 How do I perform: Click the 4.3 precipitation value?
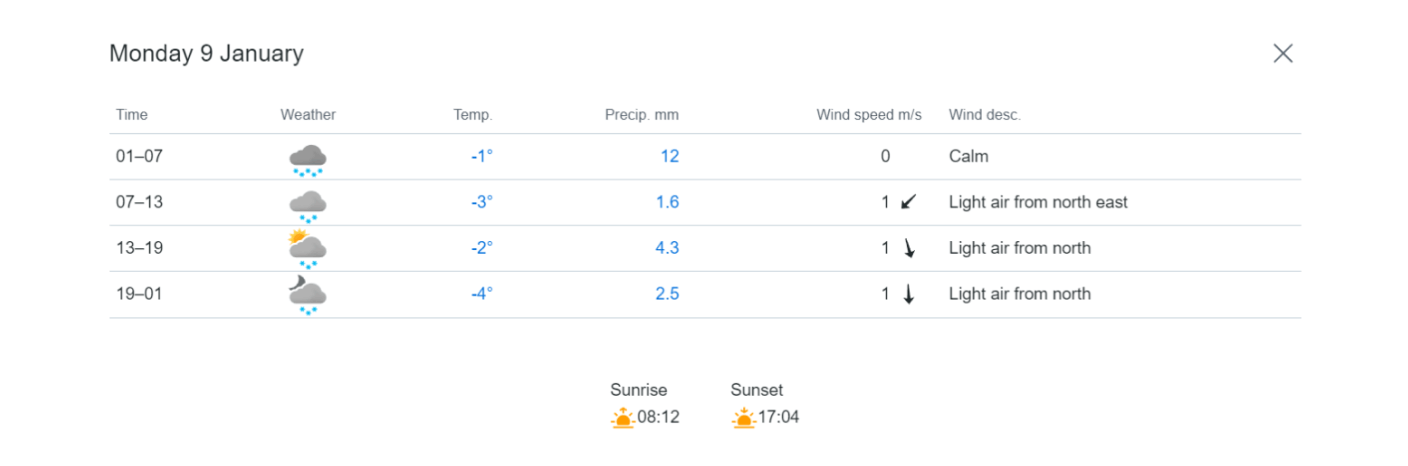tap(667, 248)
